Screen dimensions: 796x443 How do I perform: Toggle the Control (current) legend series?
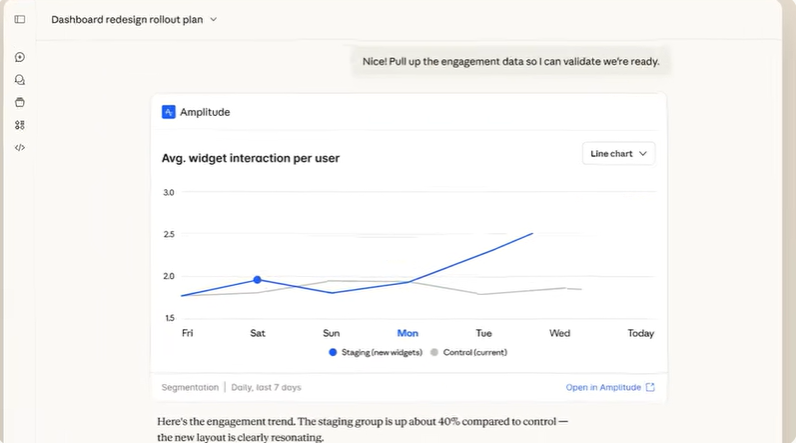468,352
